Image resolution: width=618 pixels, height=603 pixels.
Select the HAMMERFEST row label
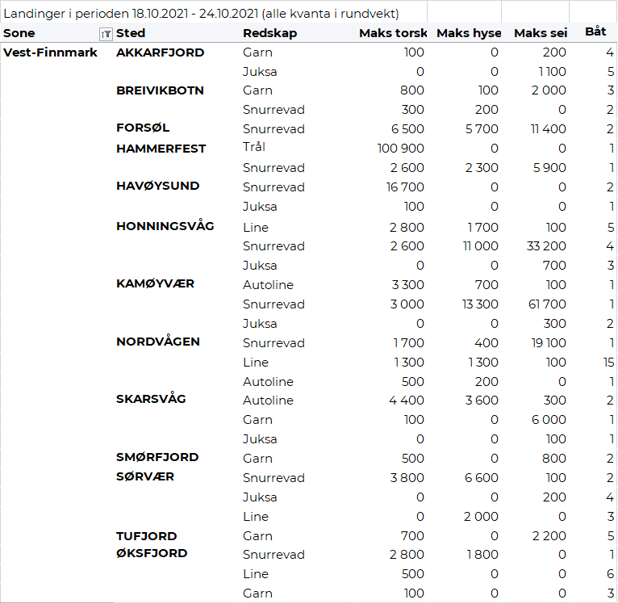point(161,148)
